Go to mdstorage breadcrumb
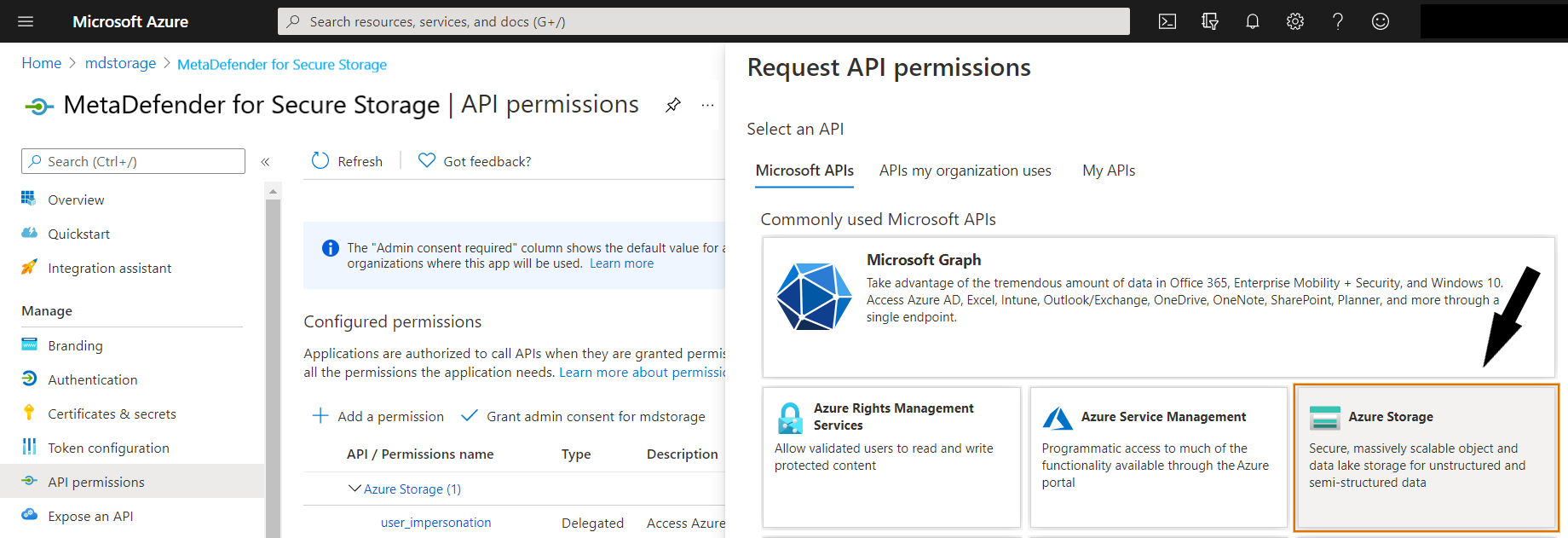The width and height of the screenshot is (1568, 538). pos(120,64)
